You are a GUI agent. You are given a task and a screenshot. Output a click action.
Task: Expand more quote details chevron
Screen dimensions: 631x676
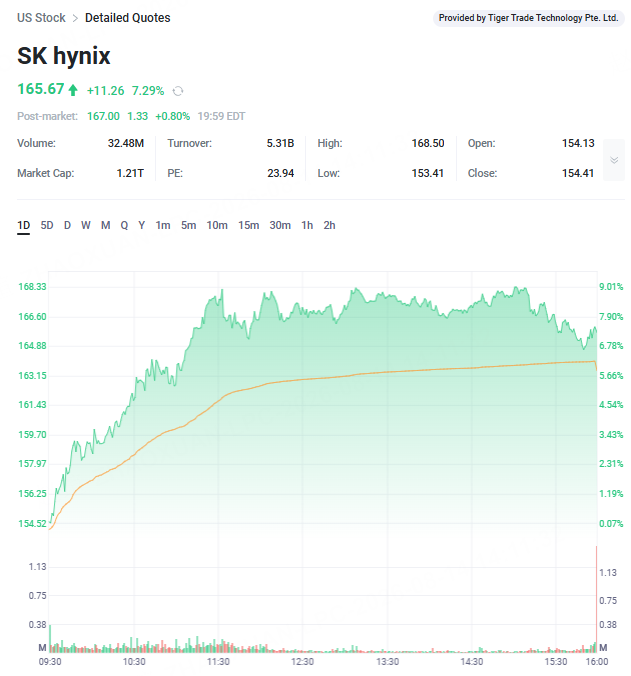pyautogui.click(x=614, y=160)
